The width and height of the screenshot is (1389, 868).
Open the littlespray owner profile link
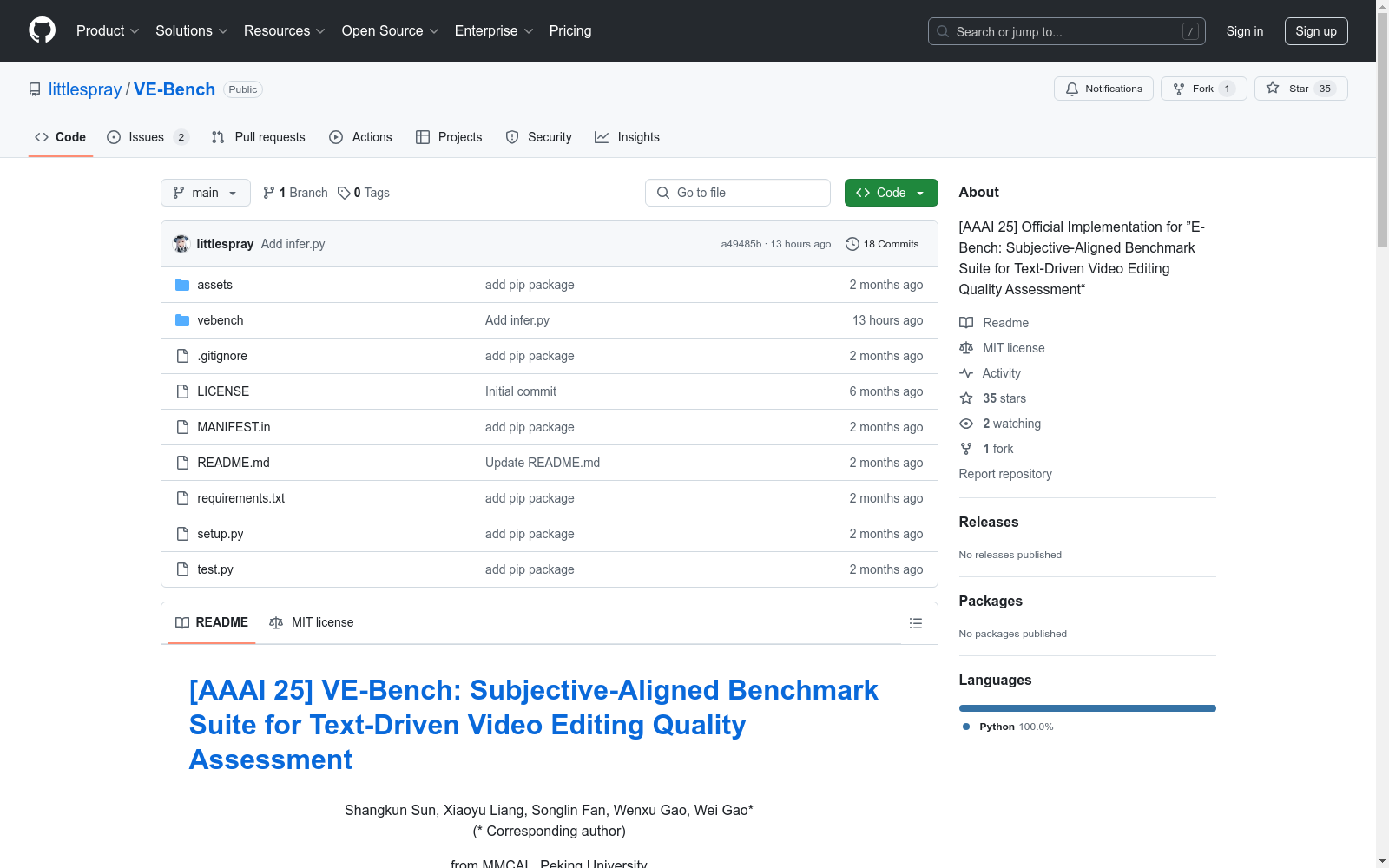[85, 89]
